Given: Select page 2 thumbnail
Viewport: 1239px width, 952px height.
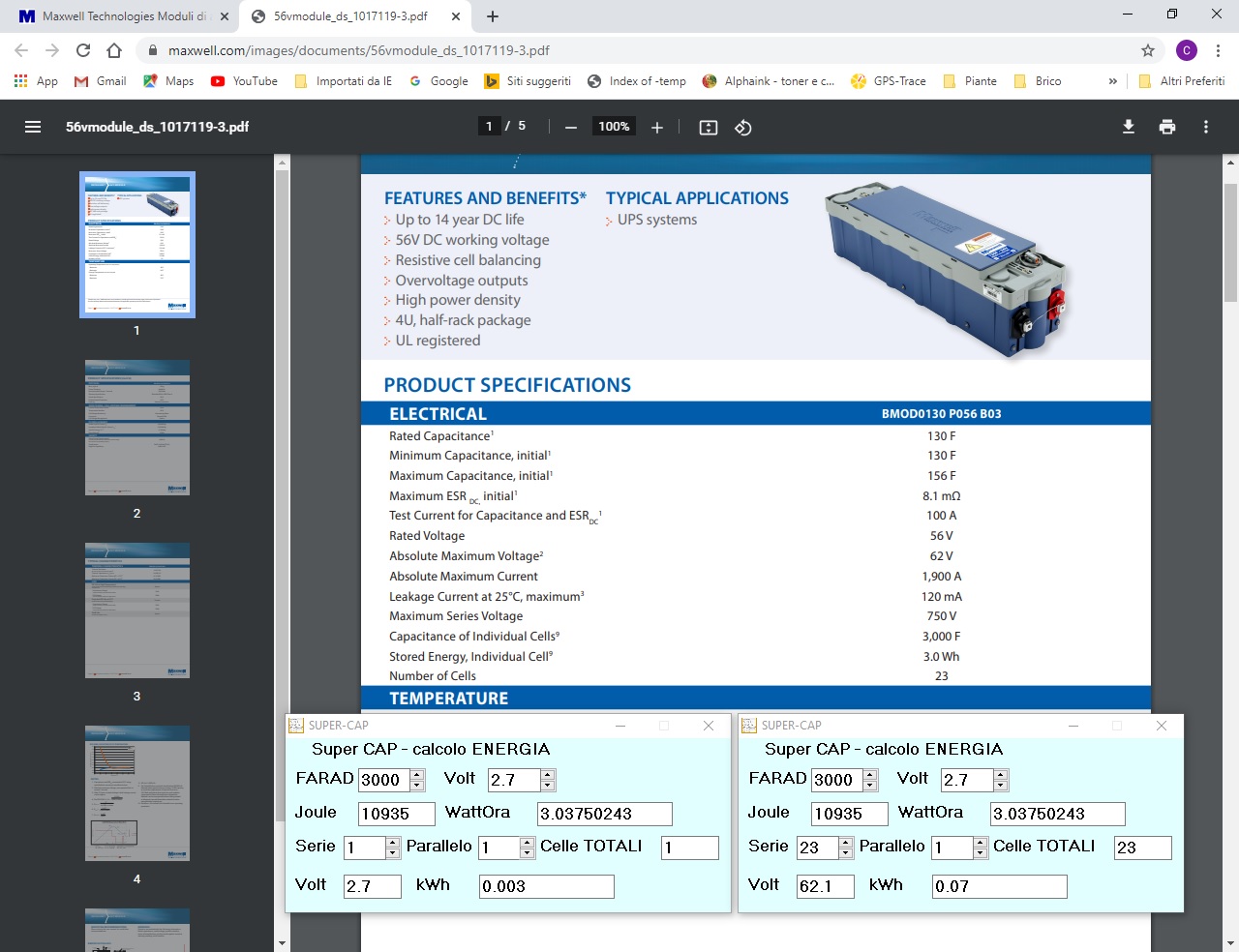Looking at the screenshot, I should tap(137, 428).
